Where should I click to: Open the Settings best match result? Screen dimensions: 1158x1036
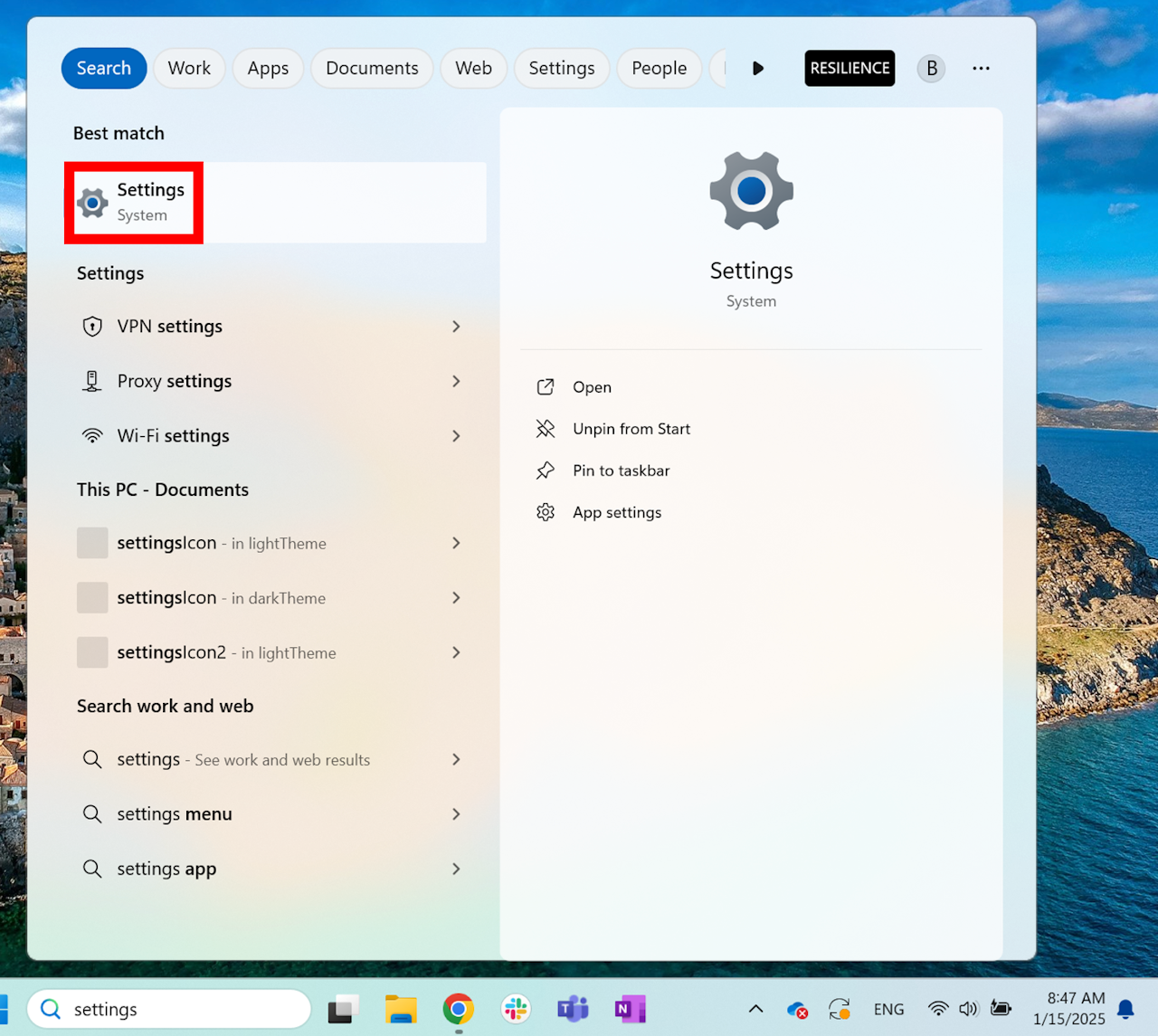coord(275,203)
